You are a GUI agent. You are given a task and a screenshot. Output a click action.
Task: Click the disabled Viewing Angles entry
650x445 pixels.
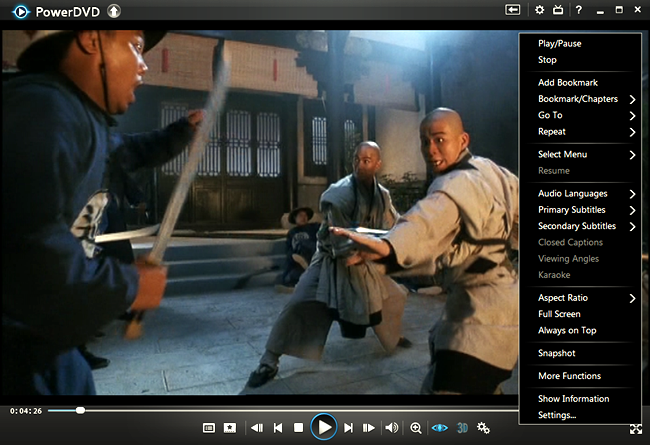(x=580, y=259)
